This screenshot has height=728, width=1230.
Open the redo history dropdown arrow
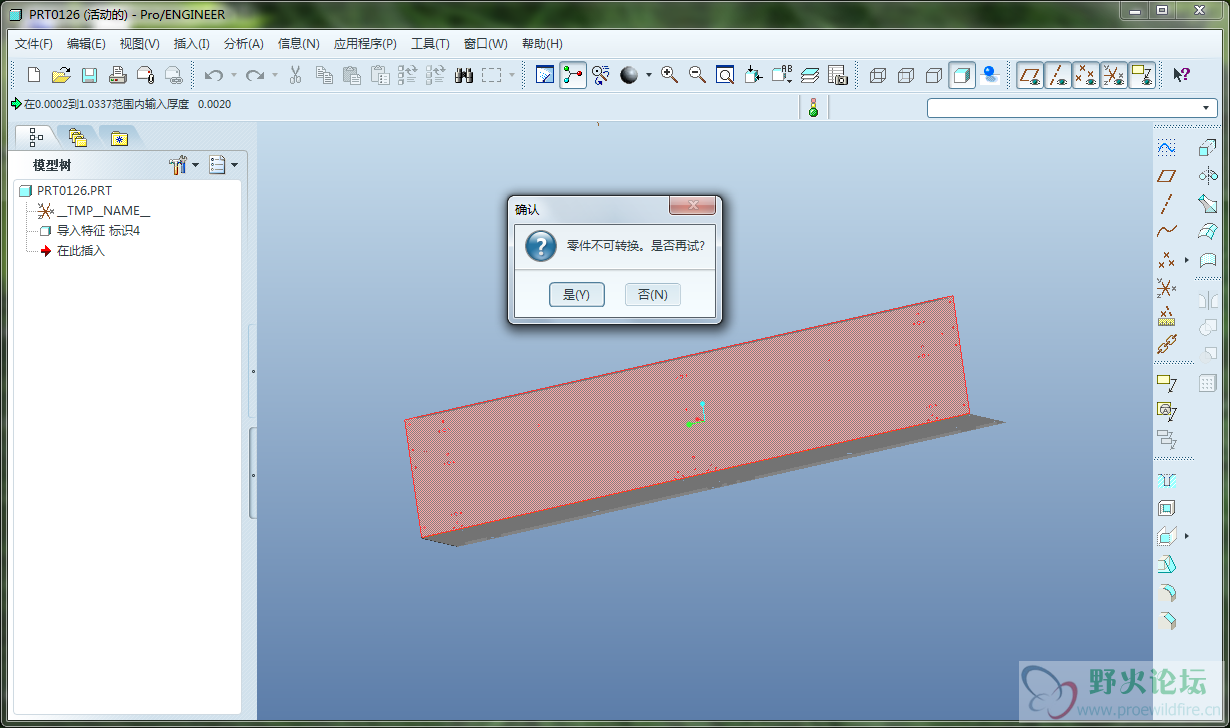point(275,75)
